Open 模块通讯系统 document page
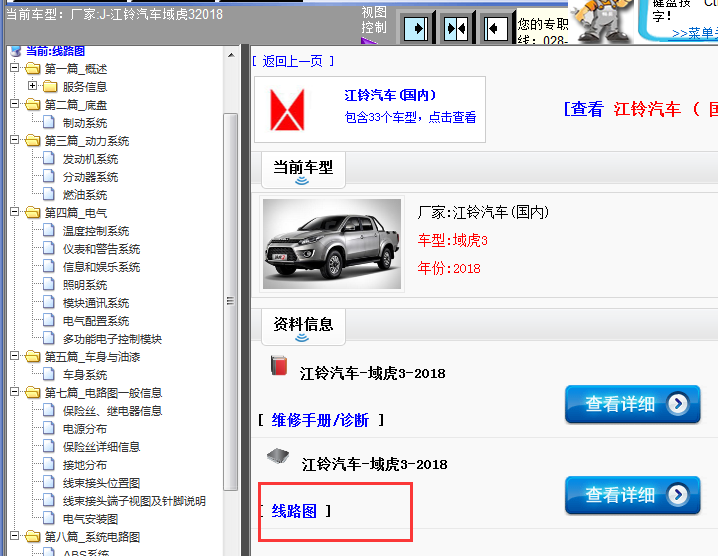This screenshot has height=556, width=718. (x=96, y=303)
